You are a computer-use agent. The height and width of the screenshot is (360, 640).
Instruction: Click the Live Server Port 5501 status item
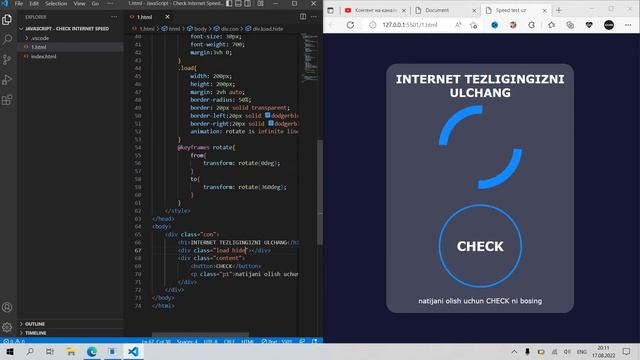tap(277, 341)
